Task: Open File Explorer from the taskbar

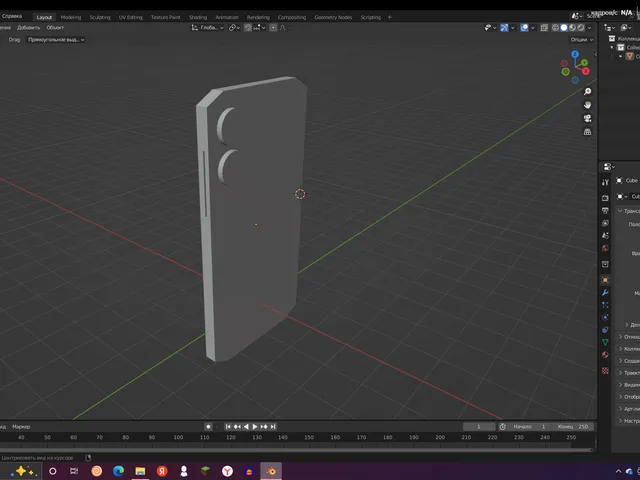Action: point(140,471)
